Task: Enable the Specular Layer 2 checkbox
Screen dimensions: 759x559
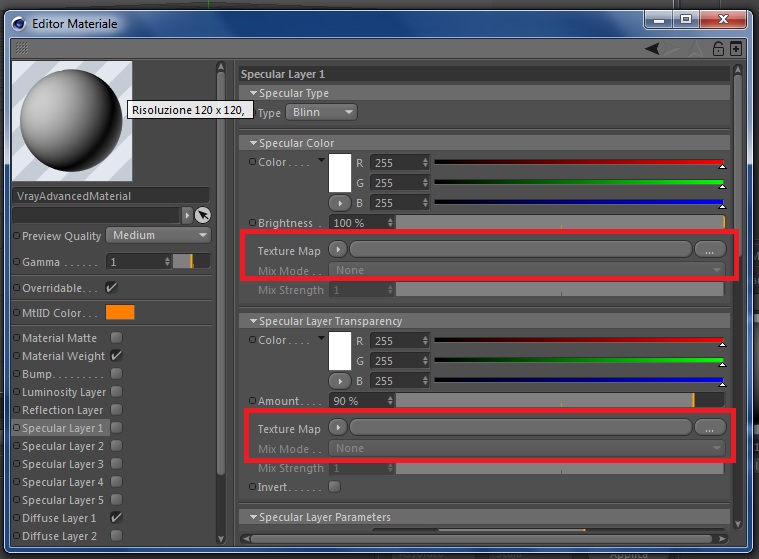Action: [x=116, y=446]
